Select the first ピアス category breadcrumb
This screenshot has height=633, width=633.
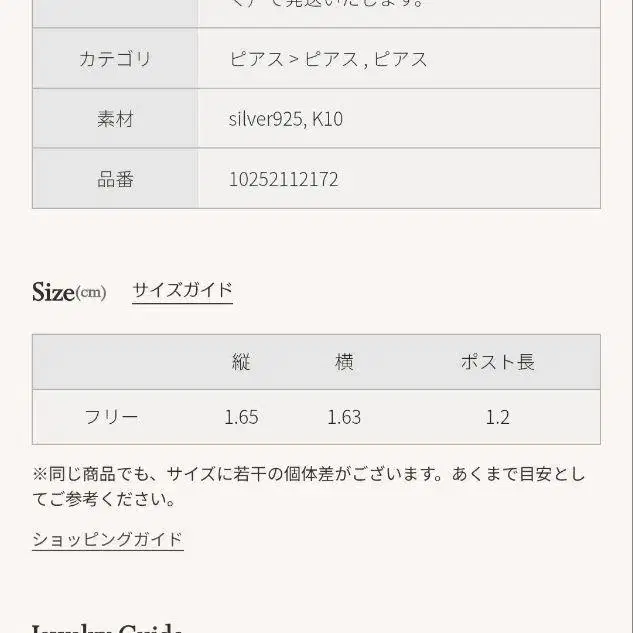point(256,59)
